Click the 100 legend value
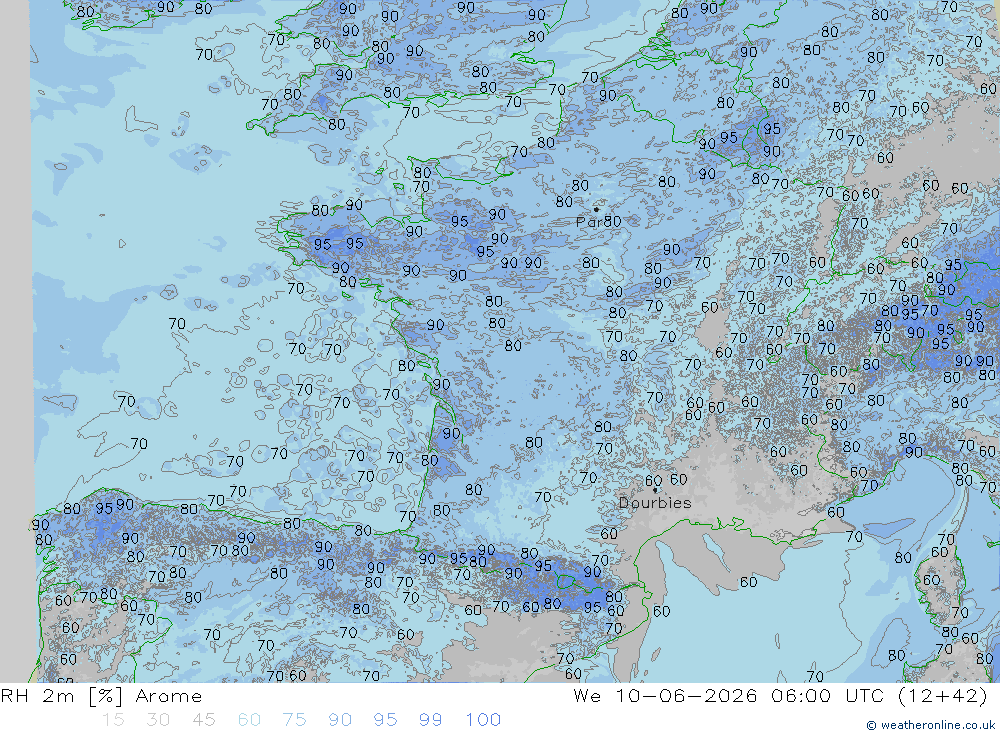The height and width of the screenshot is (733, 1000). tap(483, 720)
